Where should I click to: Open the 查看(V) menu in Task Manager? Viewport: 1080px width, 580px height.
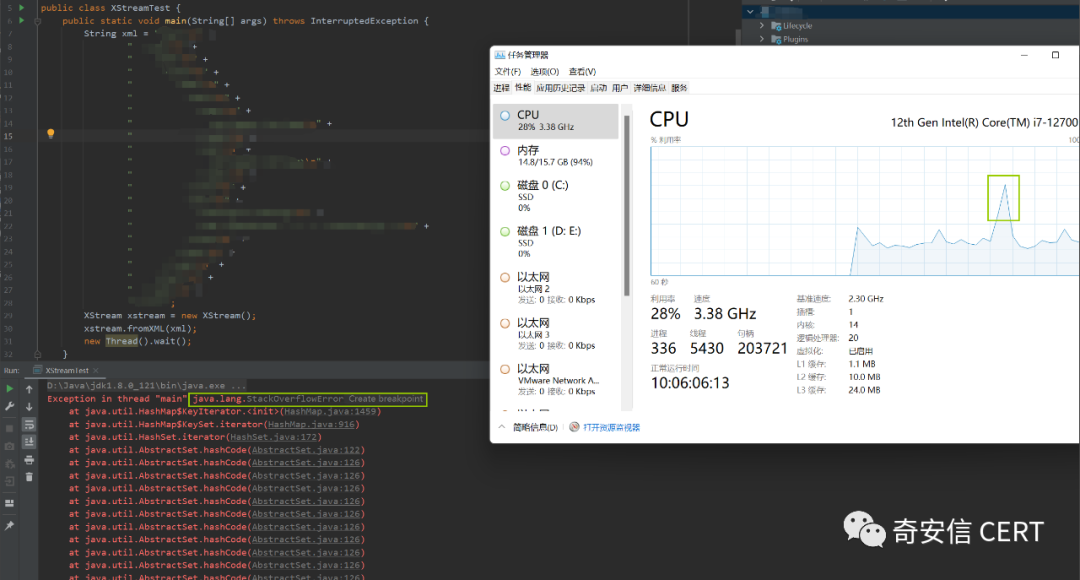tap(582, 72)
